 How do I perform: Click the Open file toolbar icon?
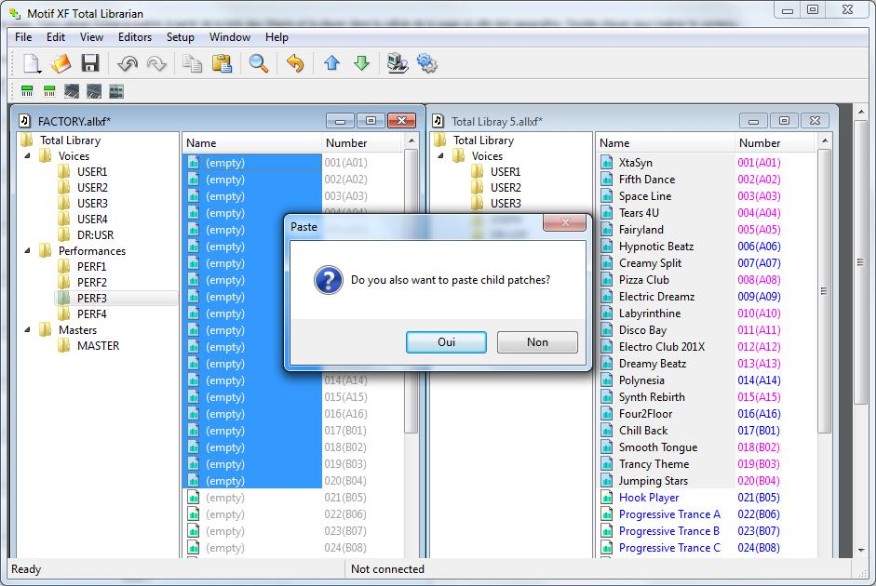pos(61,63)
